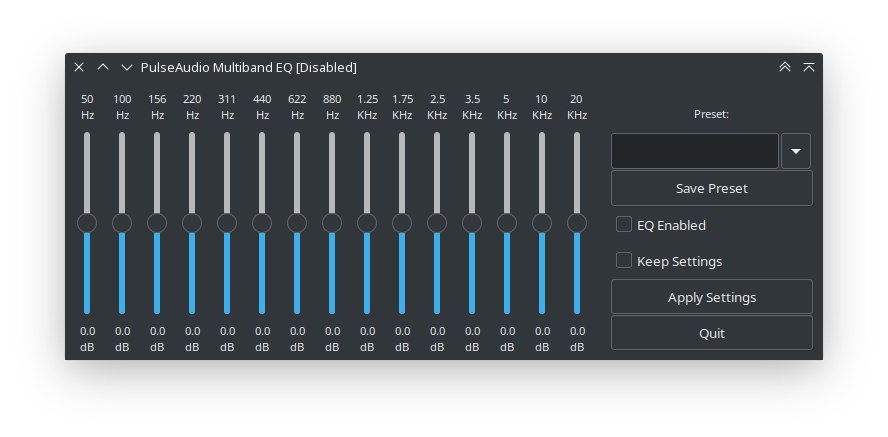This screenshot has height=437, width=888.
Task: Open the Preset dropdown arrow
Action: point(796,151)
